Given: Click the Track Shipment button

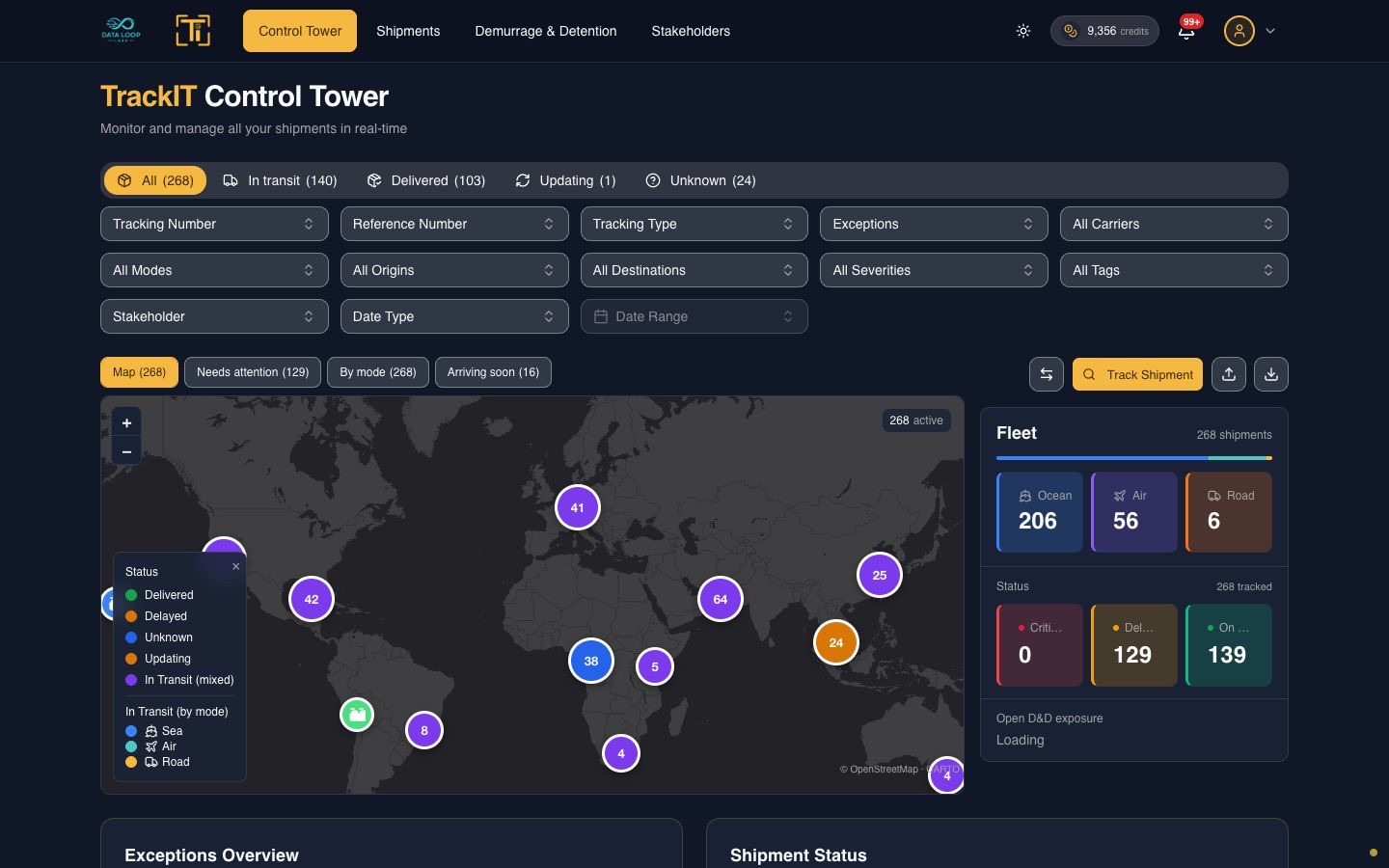Looking at the screenshot, I should tap(1137, 374).
